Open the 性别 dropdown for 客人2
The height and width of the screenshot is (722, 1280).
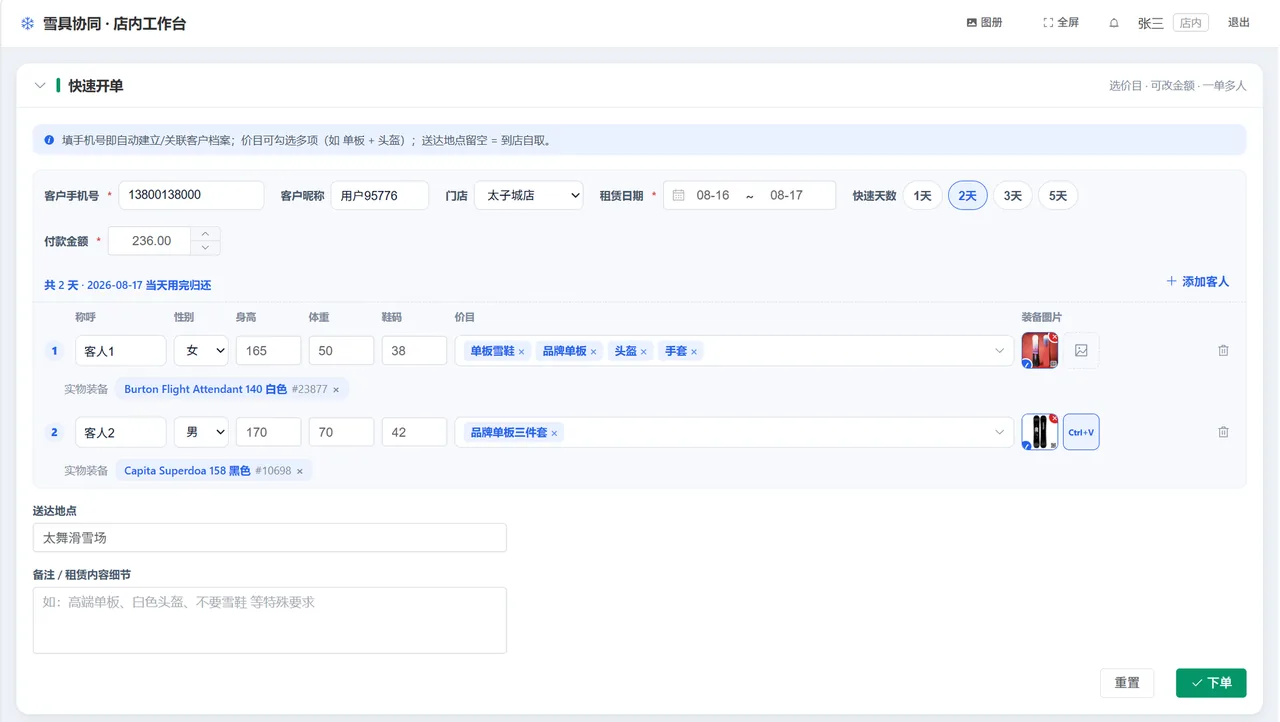[x=201, y=432]
